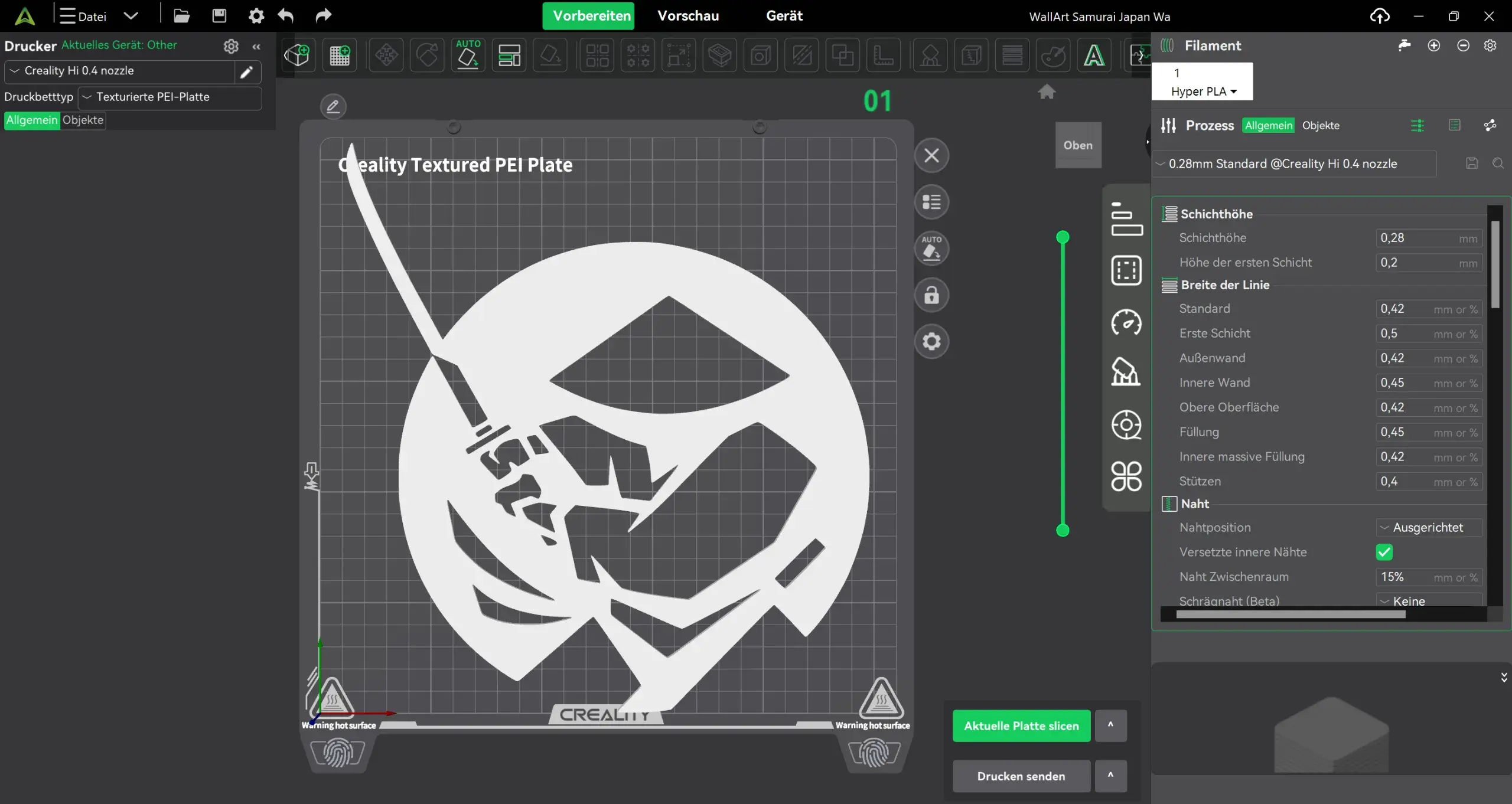1512x804 pixels.
Task: Click the printer preset edit pencil button
Action: click(247, 72)
